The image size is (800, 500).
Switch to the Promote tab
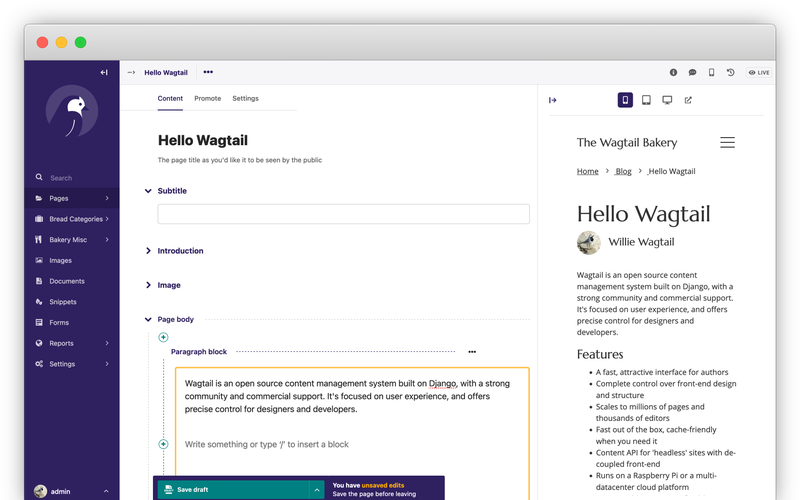pyautogui.click(x=208, y=98)
